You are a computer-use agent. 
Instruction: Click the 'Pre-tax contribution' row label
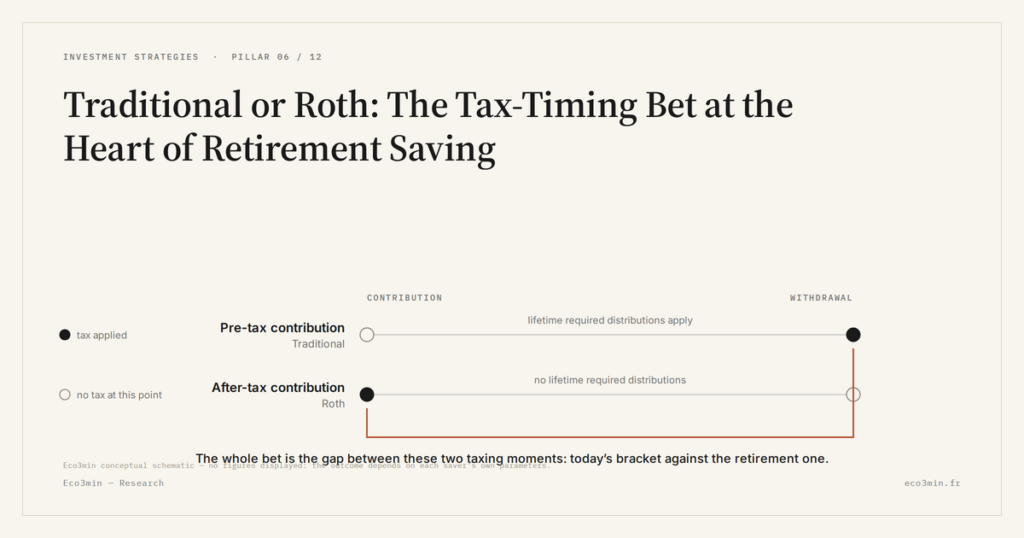282,328
